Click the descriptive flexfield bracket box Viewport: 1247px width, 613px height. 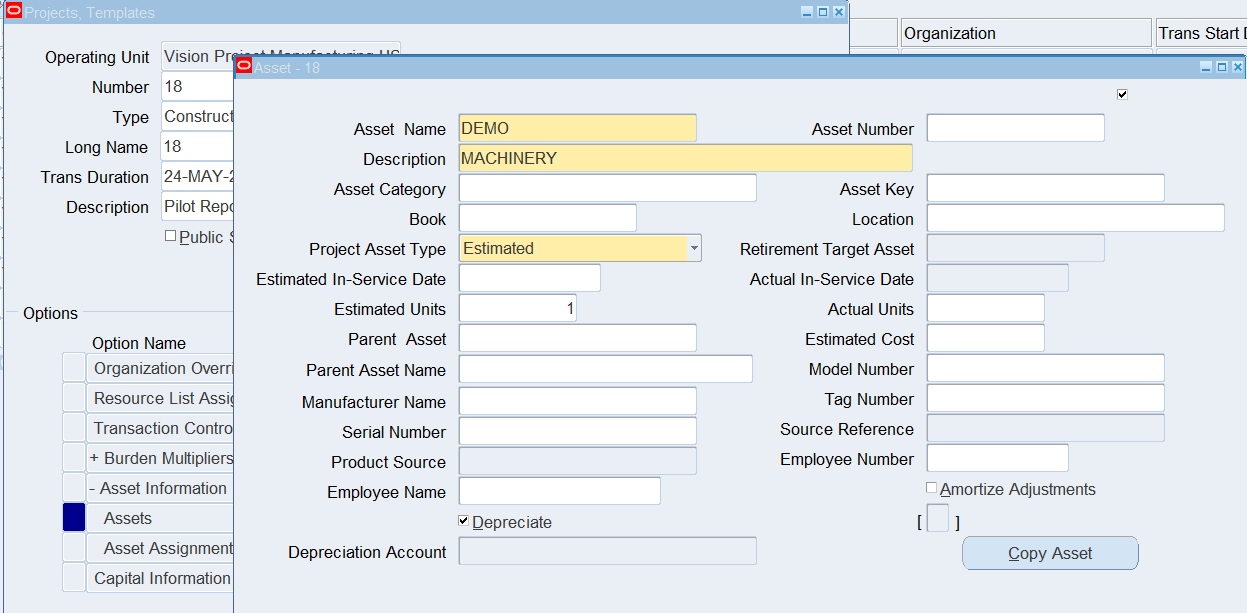938,518
